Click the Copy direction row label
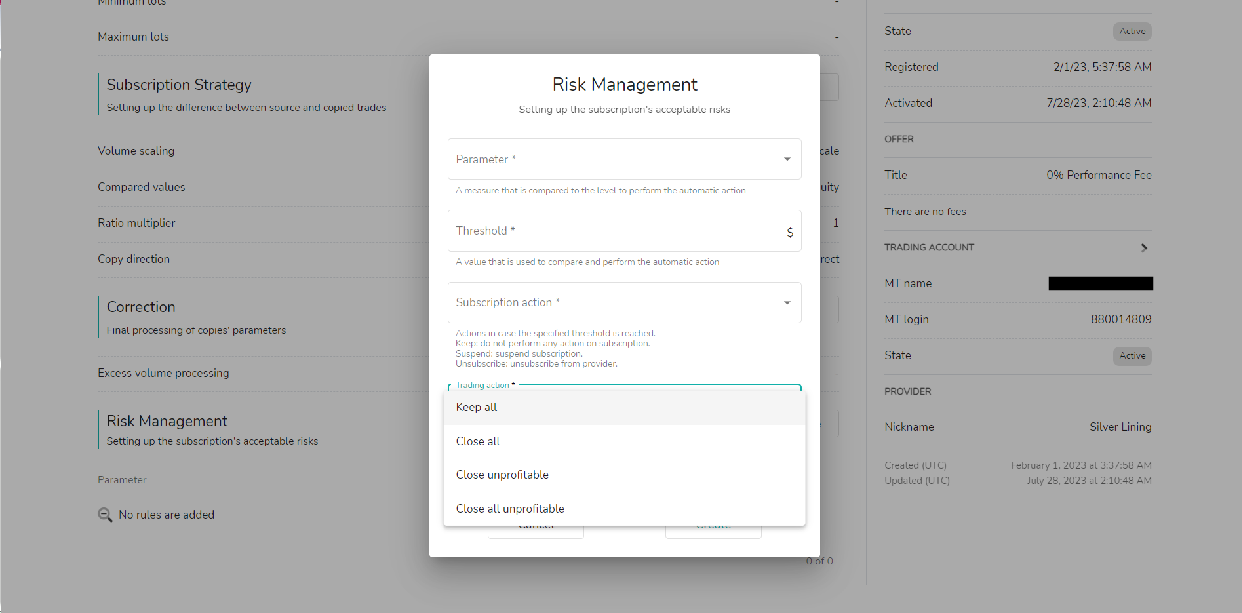Screen dimensions: 1242x613 (133, 259)
